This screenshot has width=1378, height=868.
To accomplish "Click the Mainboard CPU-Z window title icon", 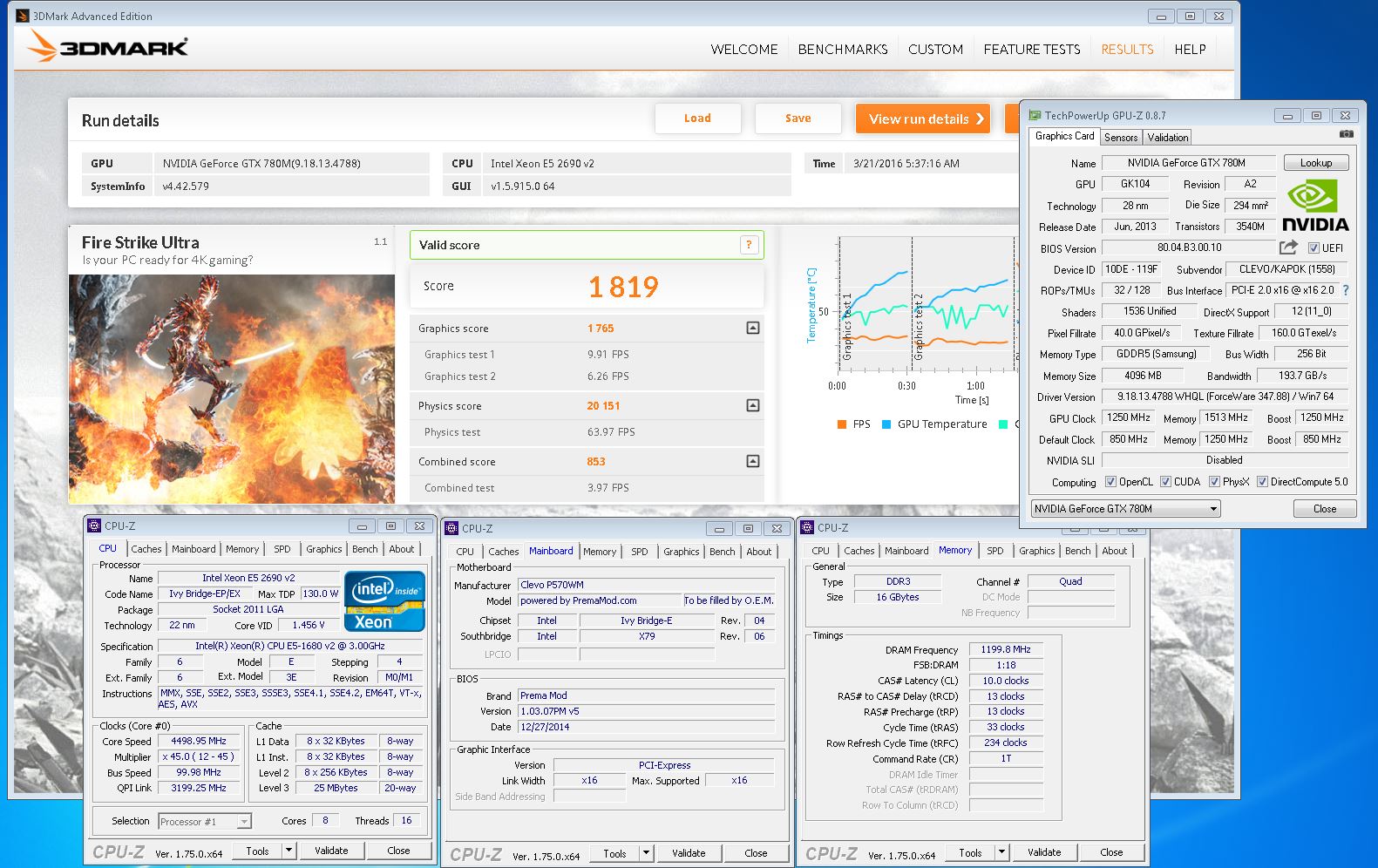I will click(x=451, y=528).
